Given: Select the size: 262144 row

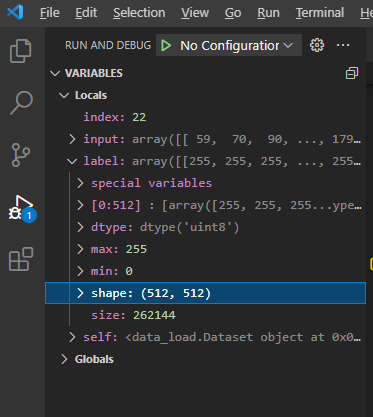Looking at the screenshot, I should 205,315.
